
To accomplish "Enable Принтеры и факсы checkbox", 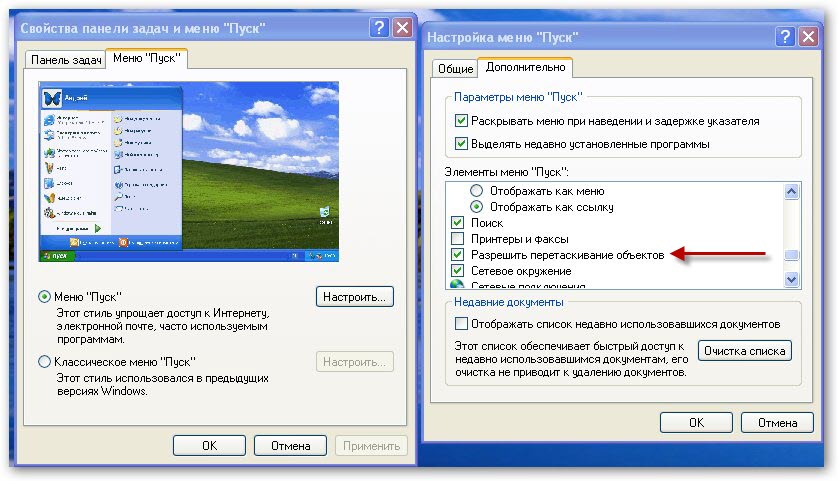I will tap(458, 239).
